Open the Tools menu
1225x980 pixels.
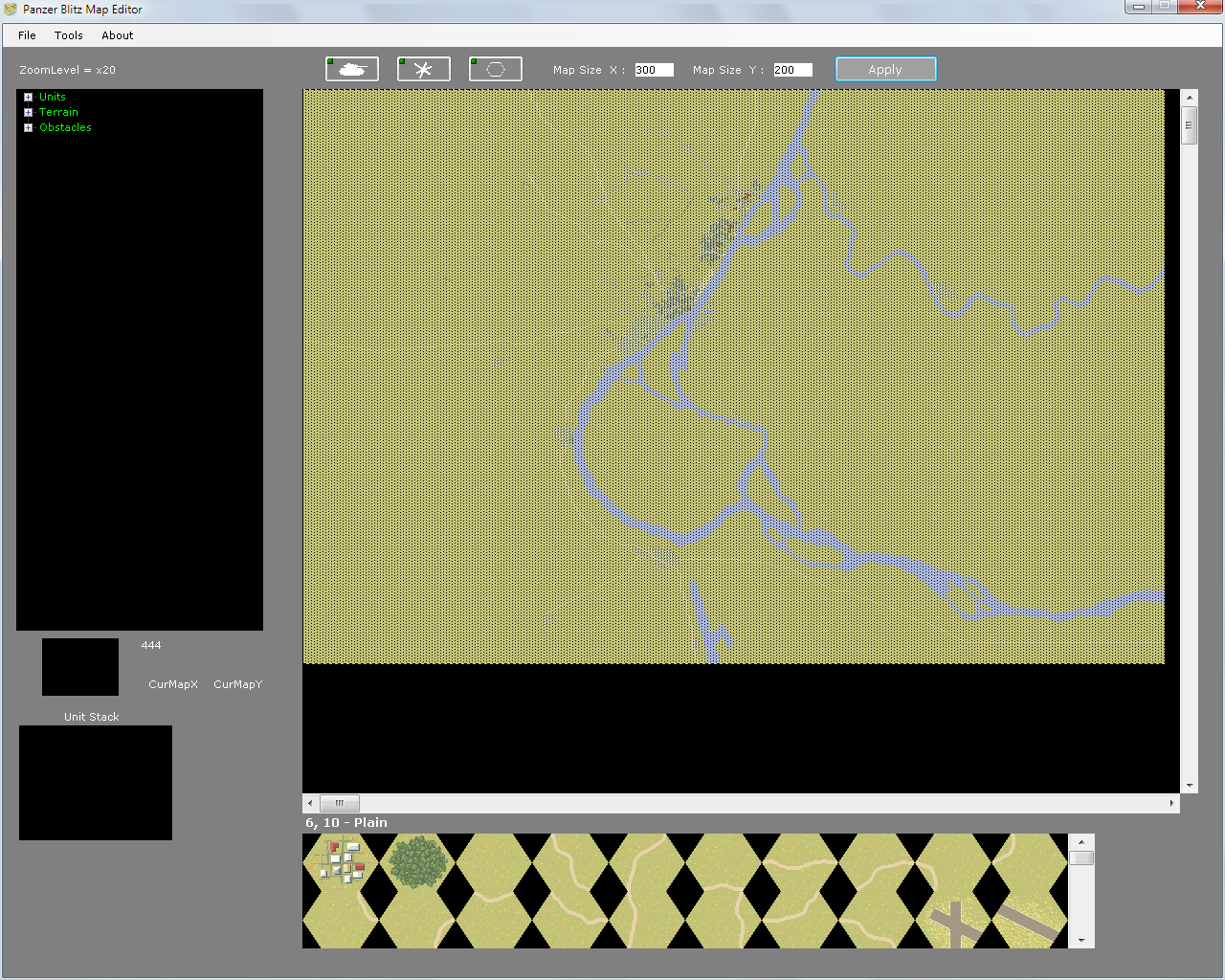pyautogui.click(x=69, y=35)
